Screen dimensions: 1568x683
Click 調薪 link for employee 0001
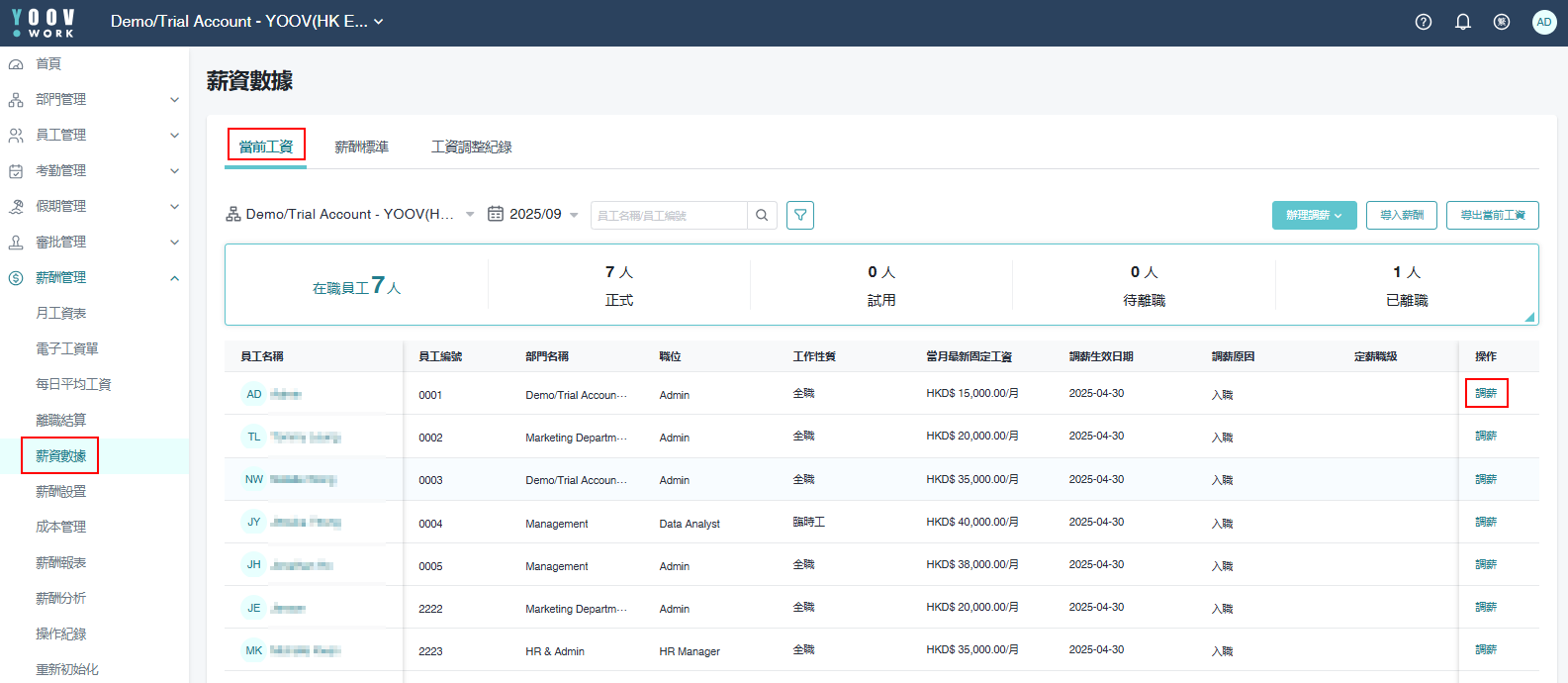[x=1486, y=393]
